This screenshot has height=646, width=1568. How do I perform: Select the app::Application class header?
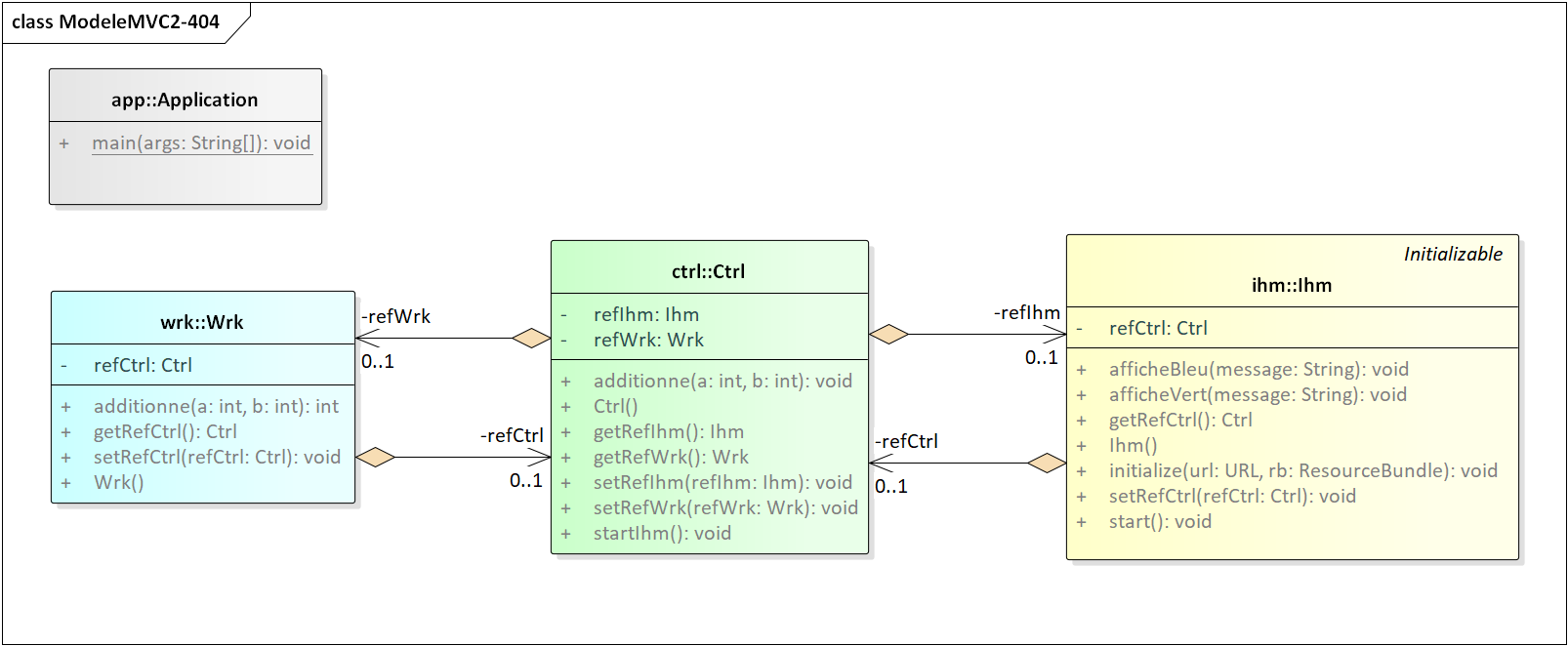pos(185,100)
